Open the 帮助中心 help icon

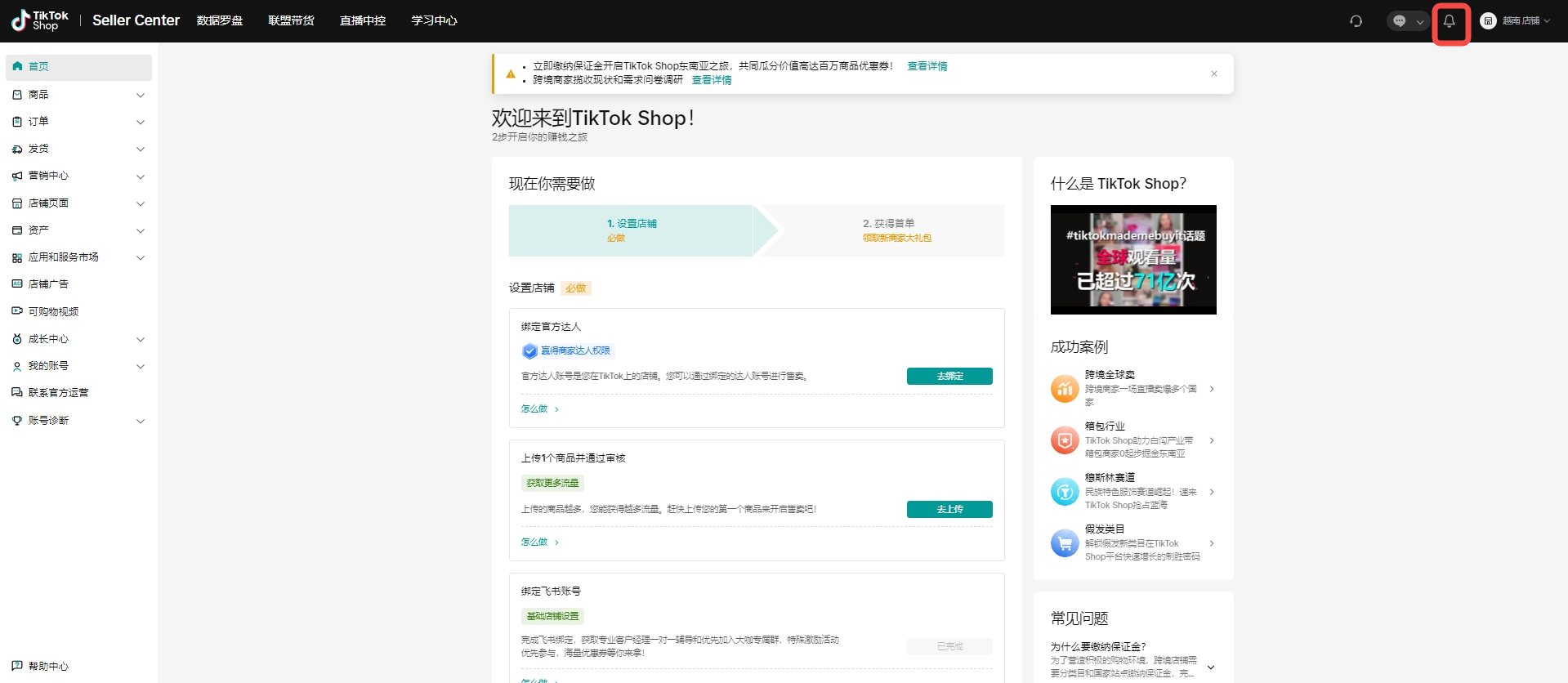tap(17, 666)
